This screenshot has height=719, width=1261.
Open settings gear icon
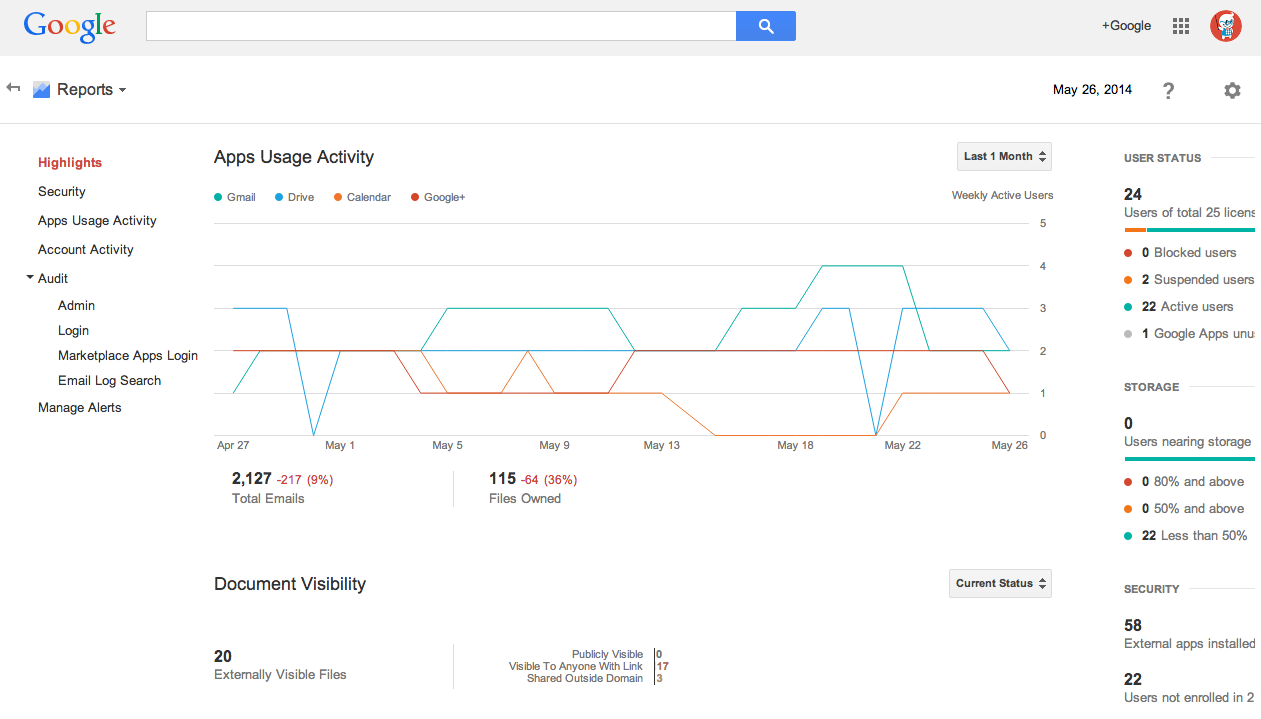click(x=1232, y=90)
